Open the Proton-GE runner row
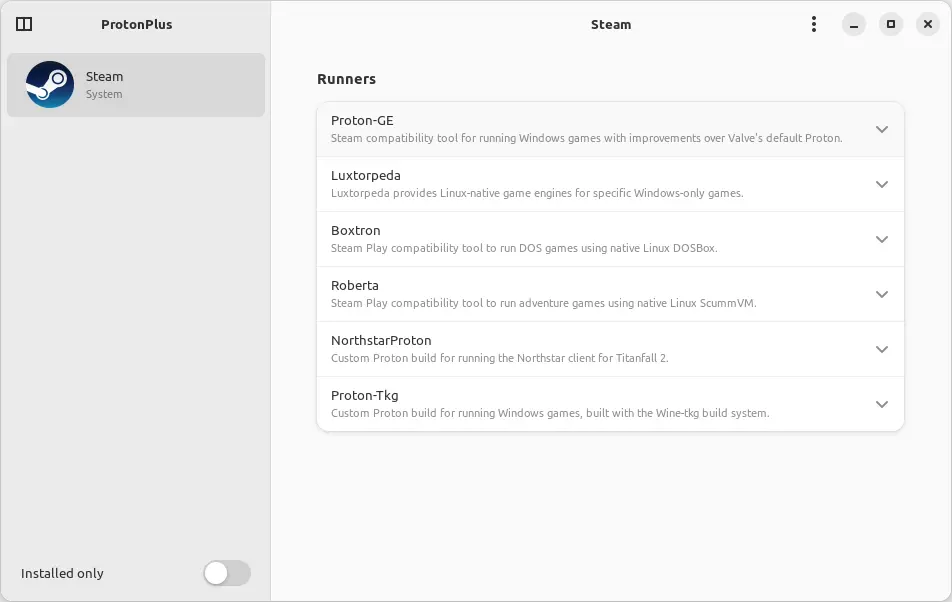The image size is (952, 602). pos(610,129)
